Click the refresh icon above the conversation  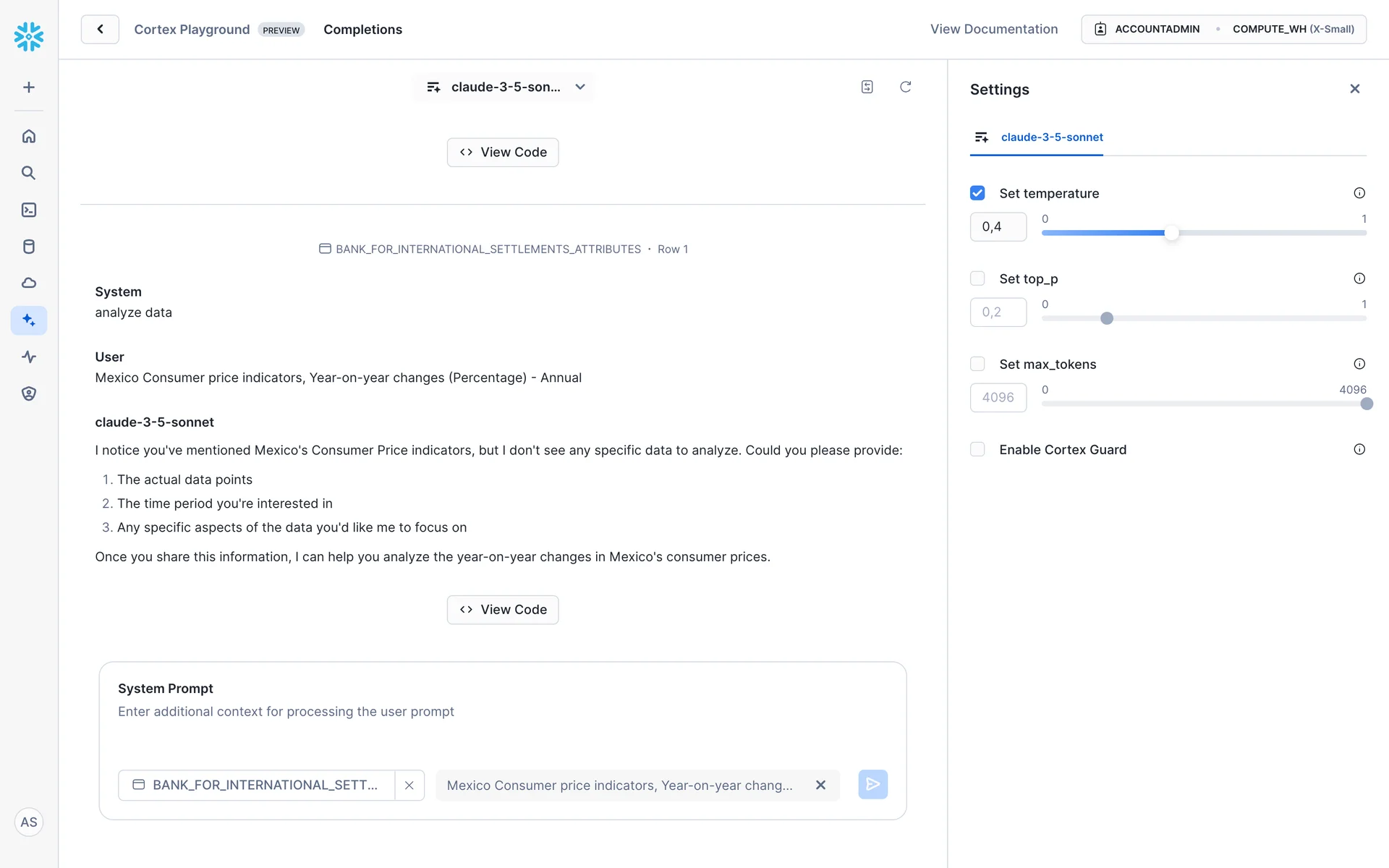tap(905, 87)
